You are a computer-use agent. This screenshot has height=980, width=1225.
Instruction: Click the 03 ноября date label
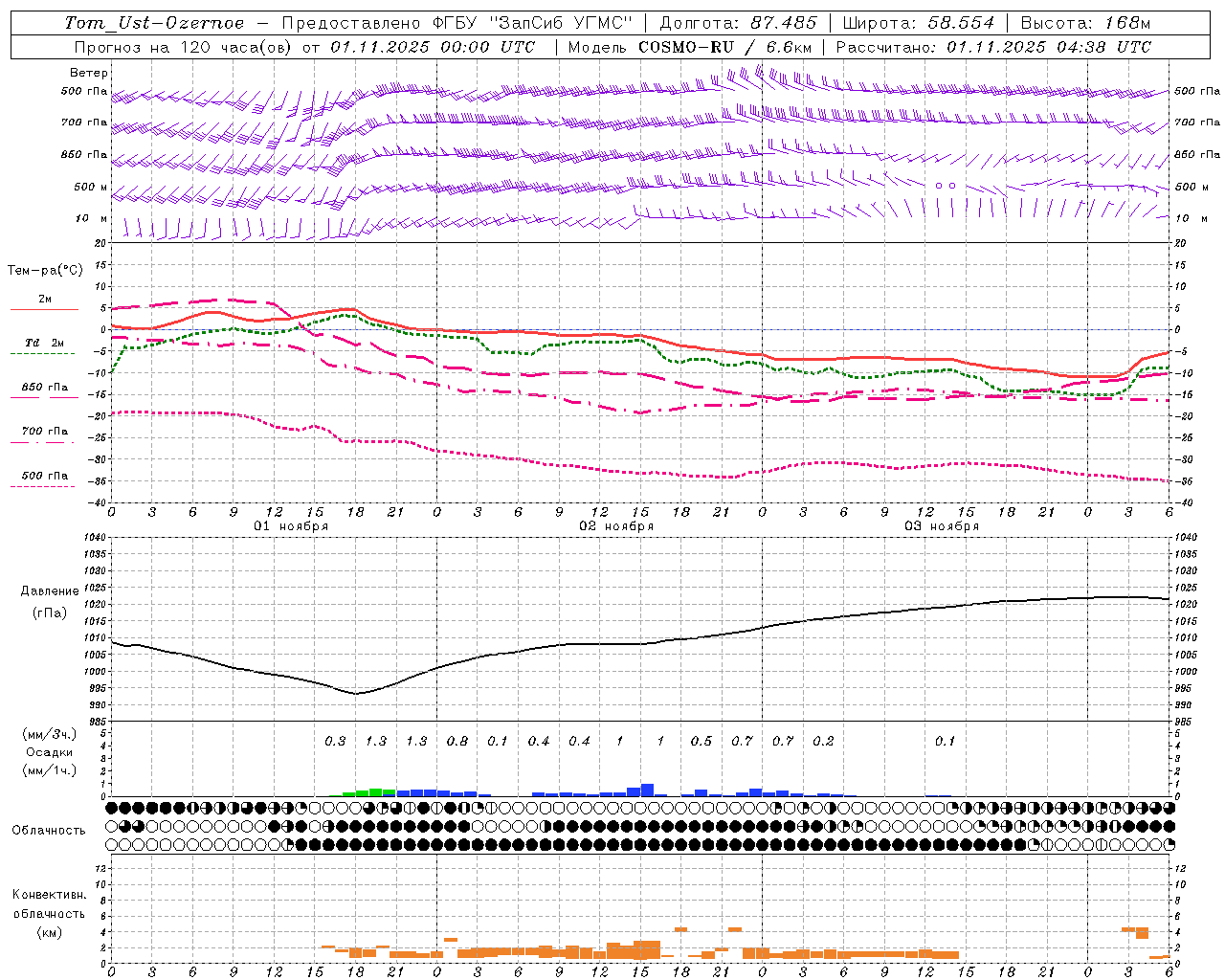click(942, 526)
